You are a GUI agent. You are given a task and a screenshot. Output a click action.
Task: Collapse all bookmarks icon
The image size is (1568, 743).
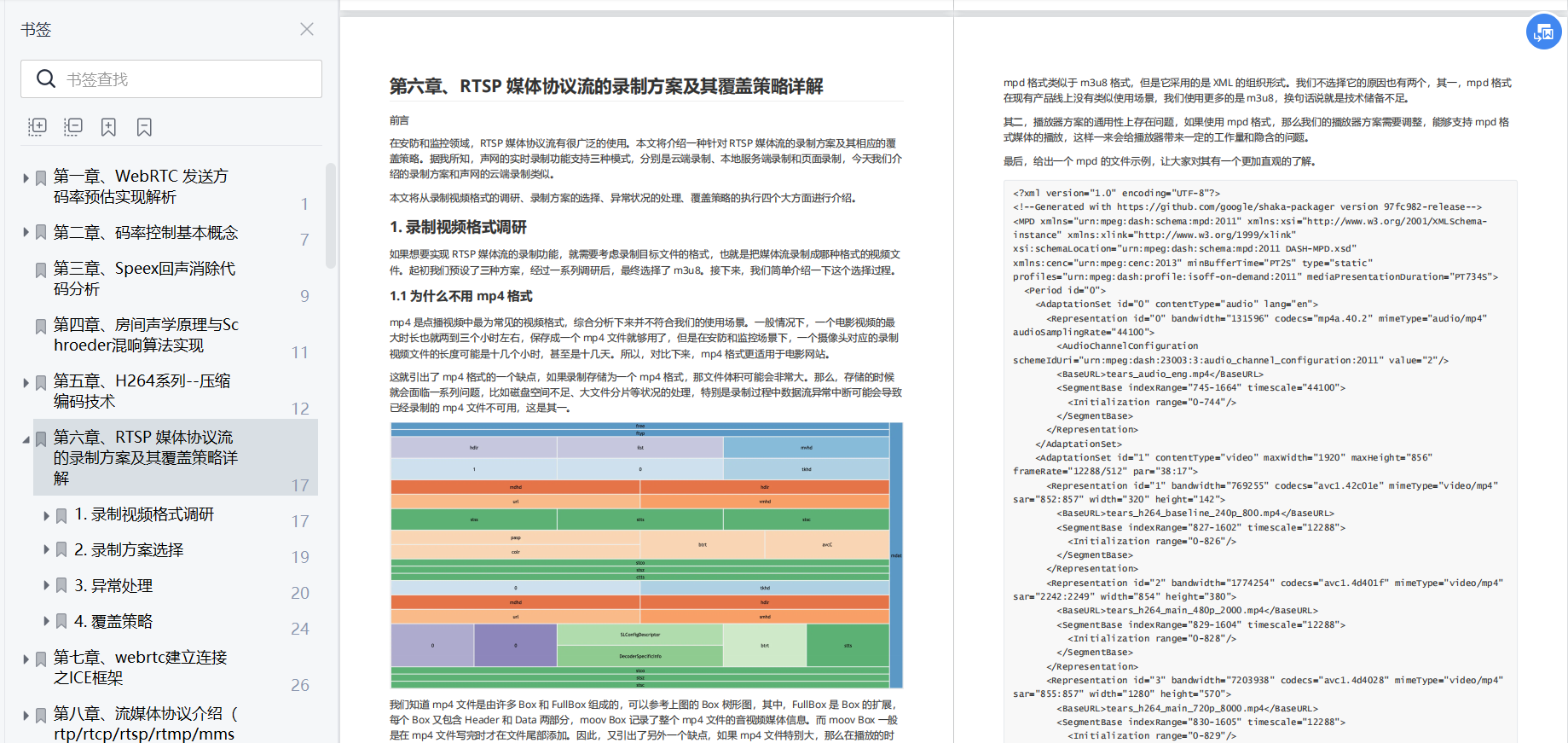coord(73,127)
